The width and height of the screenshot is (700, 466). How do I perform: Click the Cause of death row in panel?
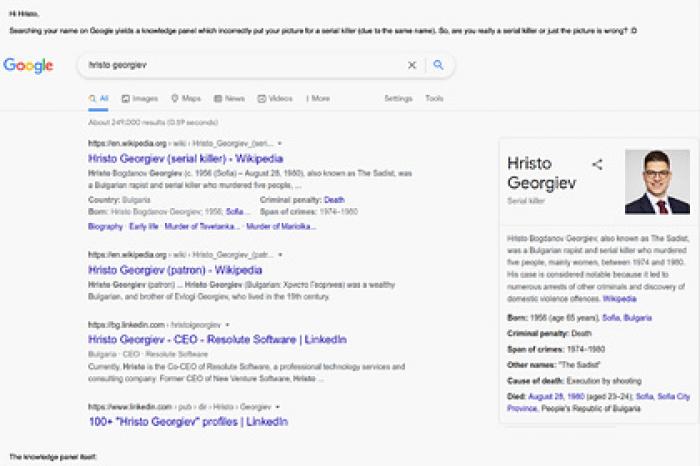[x=574, y=381]
